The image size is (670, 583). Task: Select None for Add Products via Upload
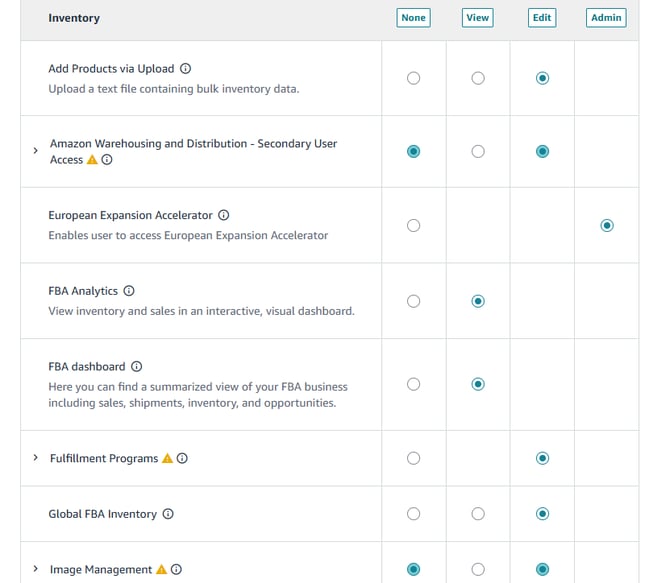pos(414,78)
